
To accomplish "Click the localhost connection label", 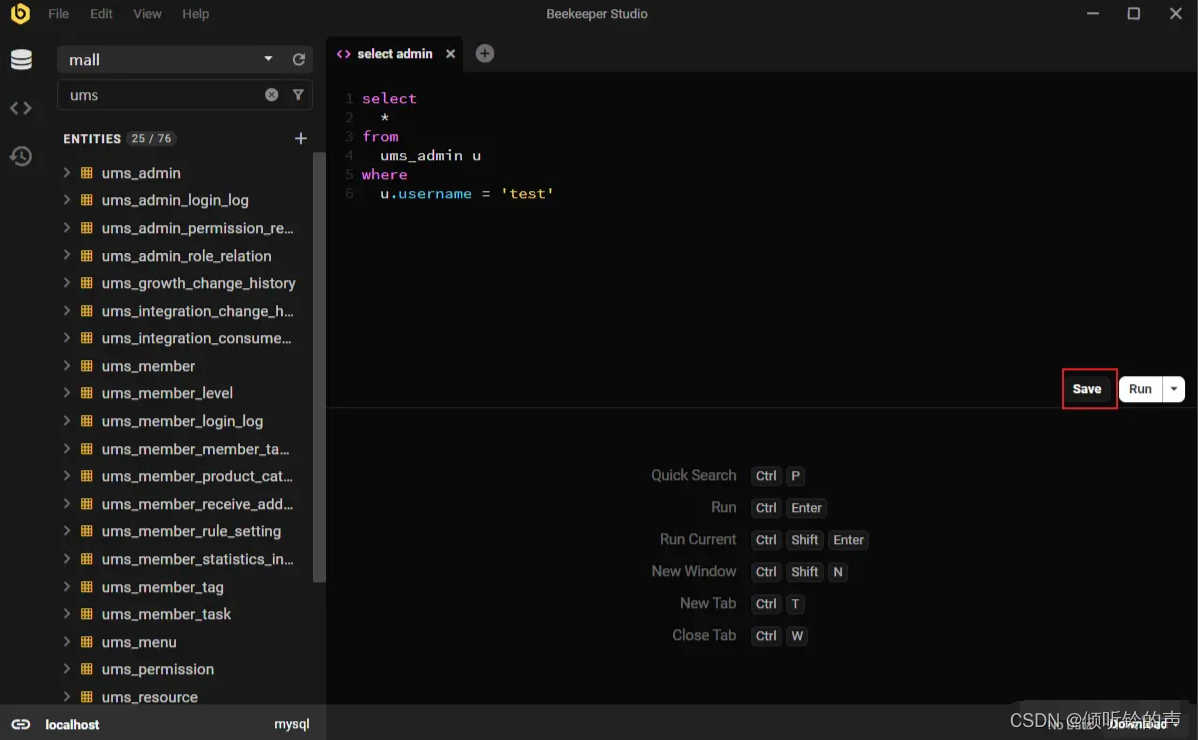I will 72,724.
